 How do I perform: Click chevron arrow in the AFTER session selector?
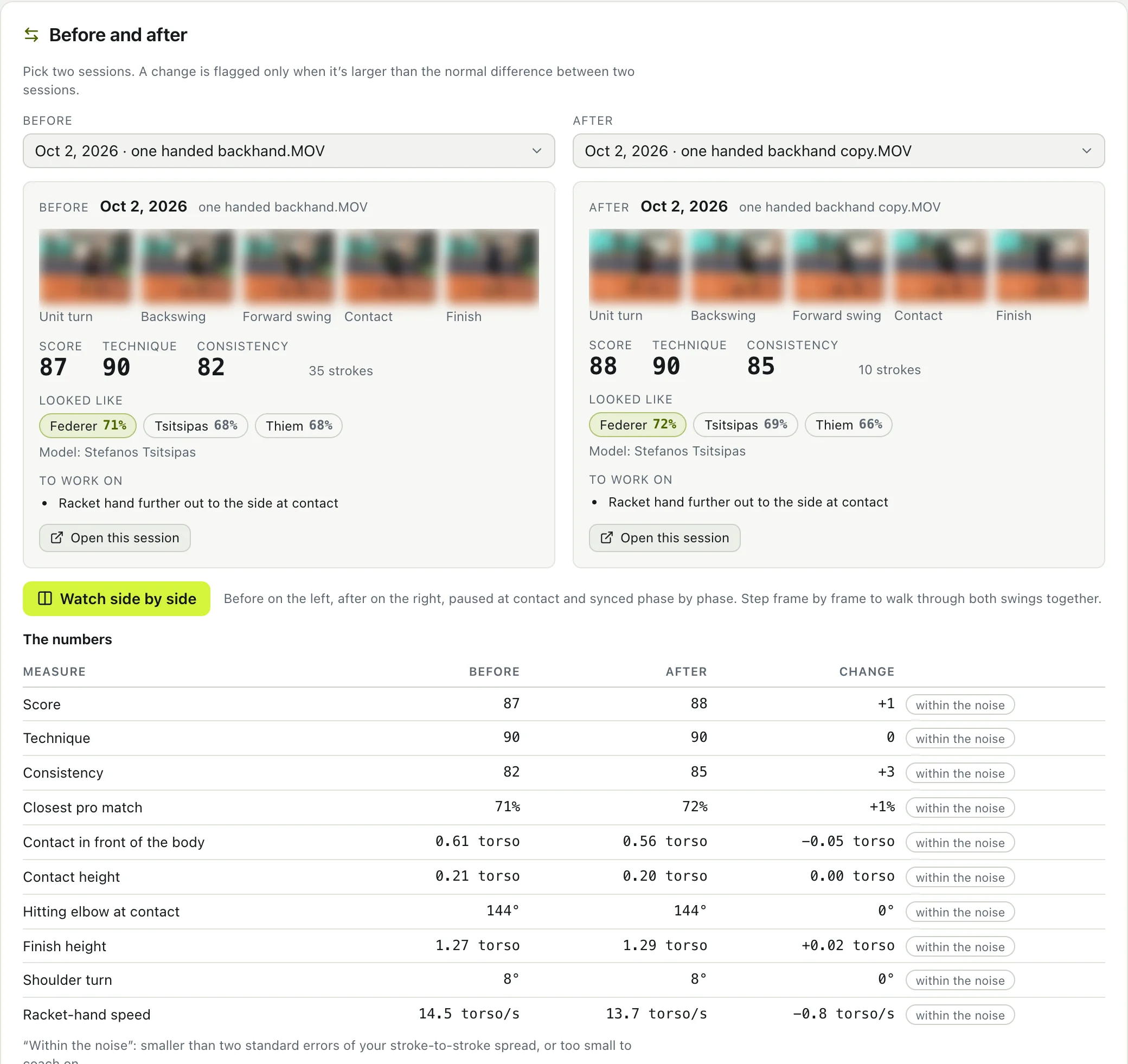coord(1086,151)
